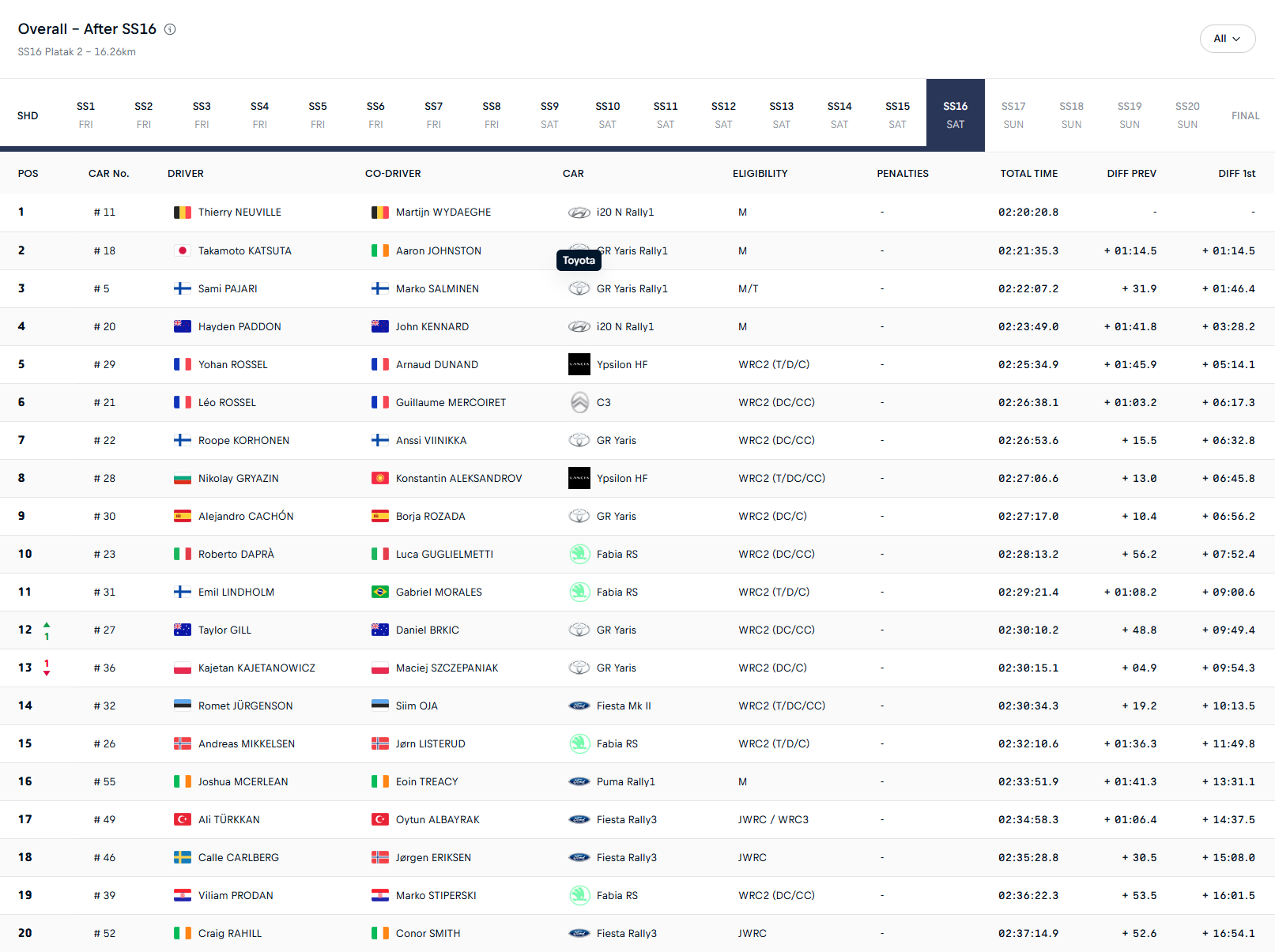Viewport: 1275px width, 952px height.
Task: Click driver name Thierry NEUVILLE
Action: point(240,213)
